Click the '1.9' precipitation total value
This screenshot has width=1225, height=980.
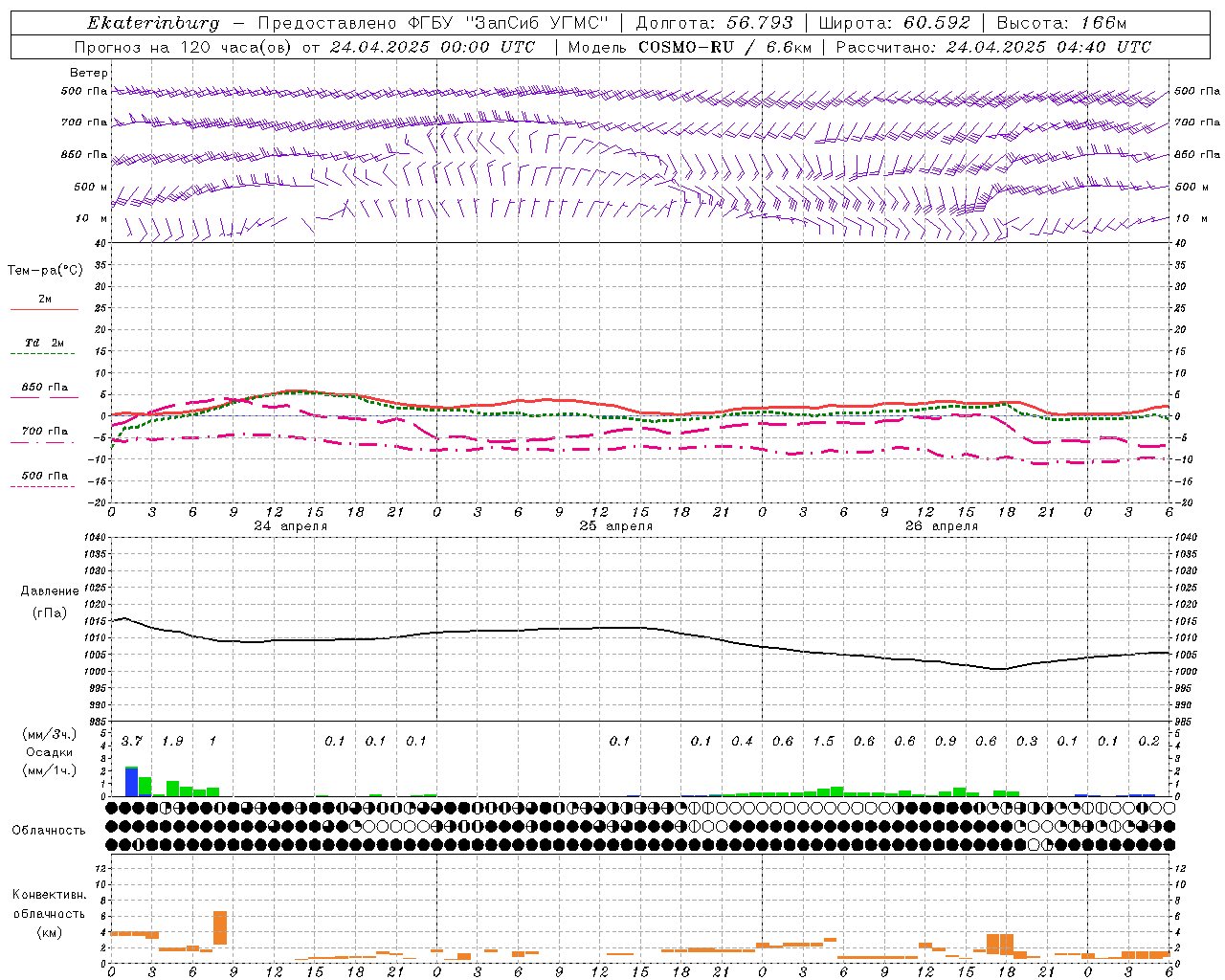(x=171, y=741)
